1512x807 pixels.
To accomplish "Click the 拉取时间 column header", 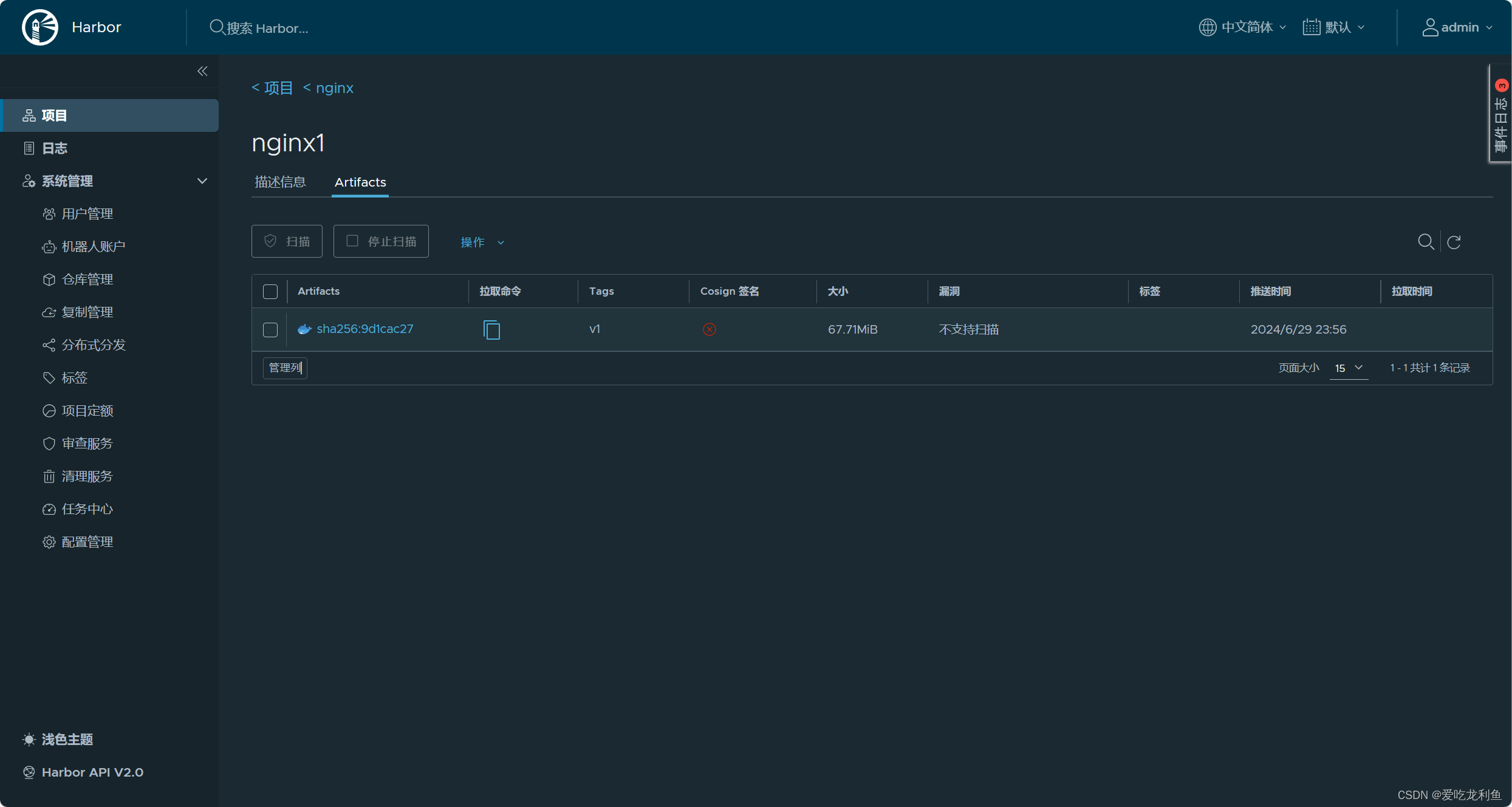I will point(1412,291).
